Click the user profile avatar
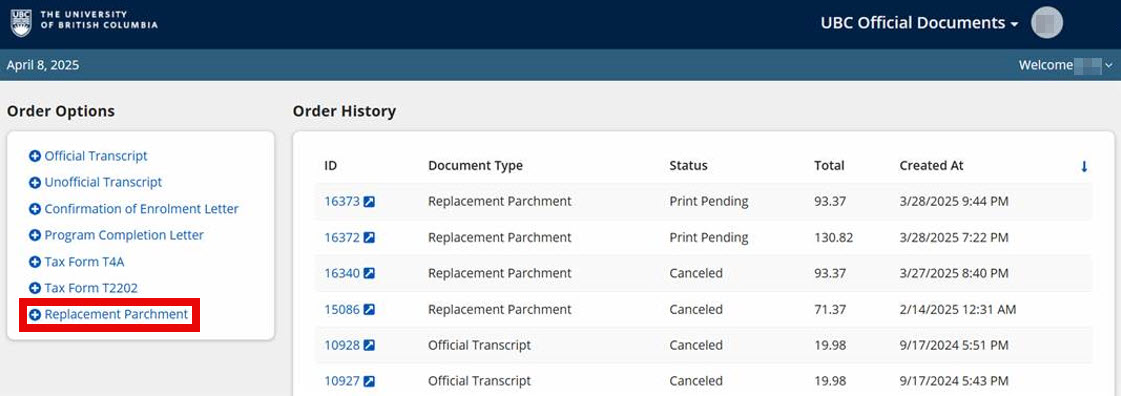This screenshot has height=396, width=1121. tap(1047, 23)
